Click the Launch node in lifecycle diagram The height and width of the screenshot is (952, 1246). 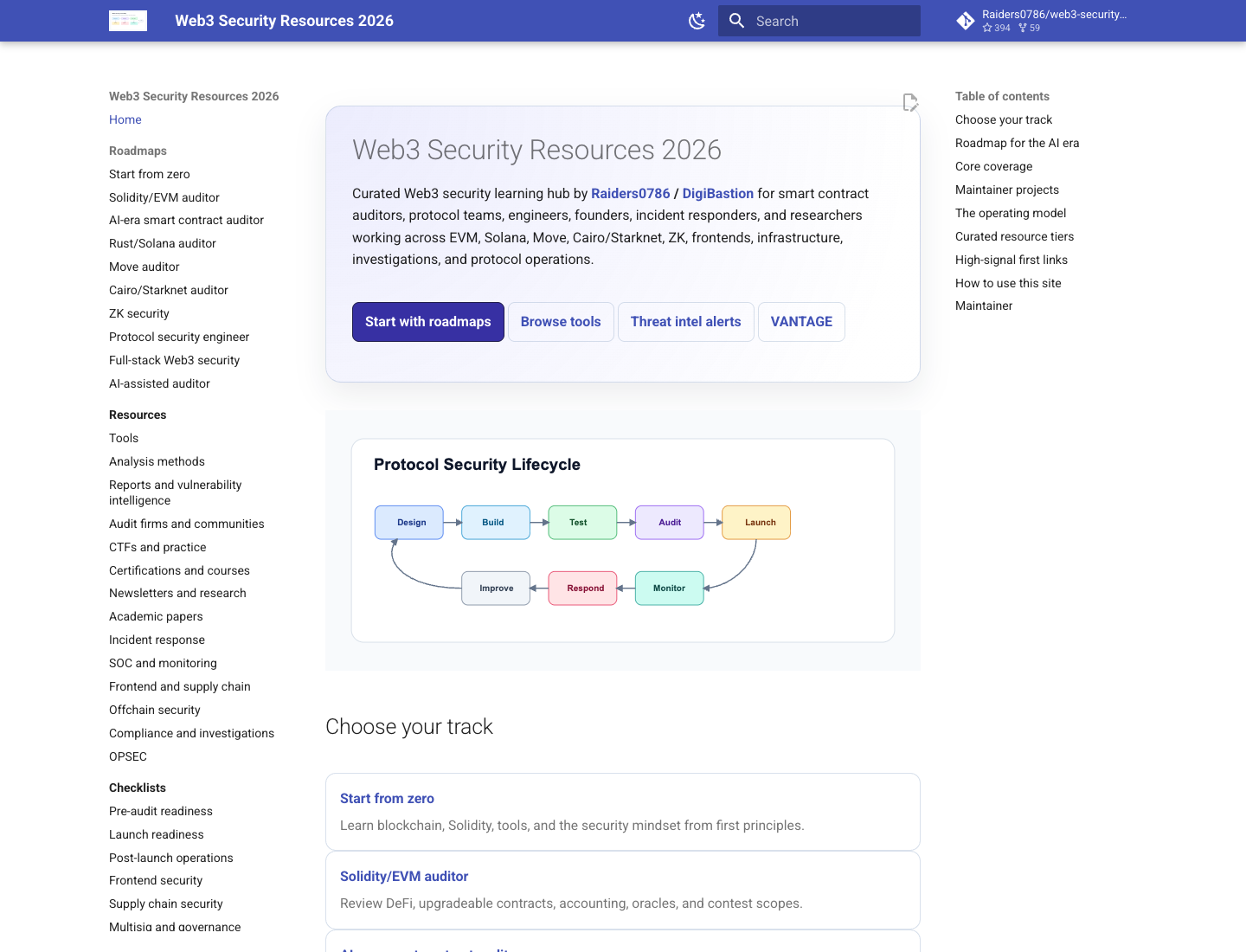pos(756,523)
